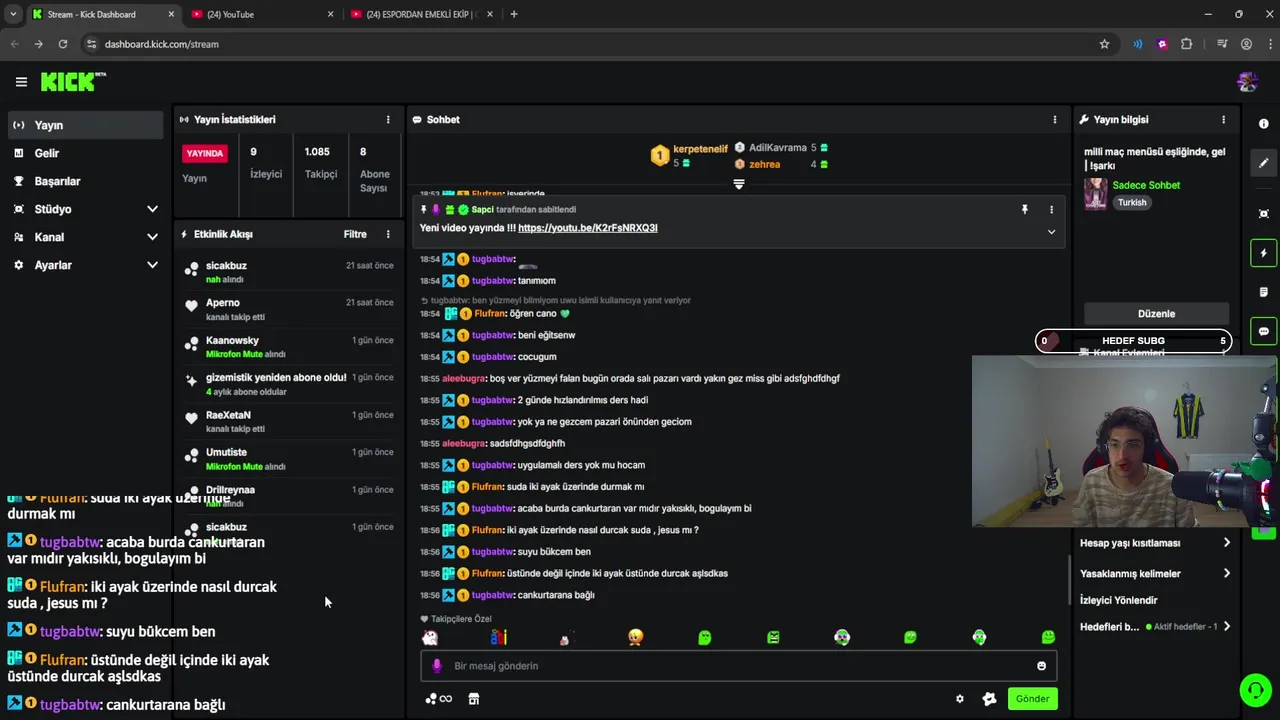Viewport: 1280px width, 720px height.
Task: Switch to ESPORDAN EMEKLİ EKİP tab
Action: tap(422, 14)
